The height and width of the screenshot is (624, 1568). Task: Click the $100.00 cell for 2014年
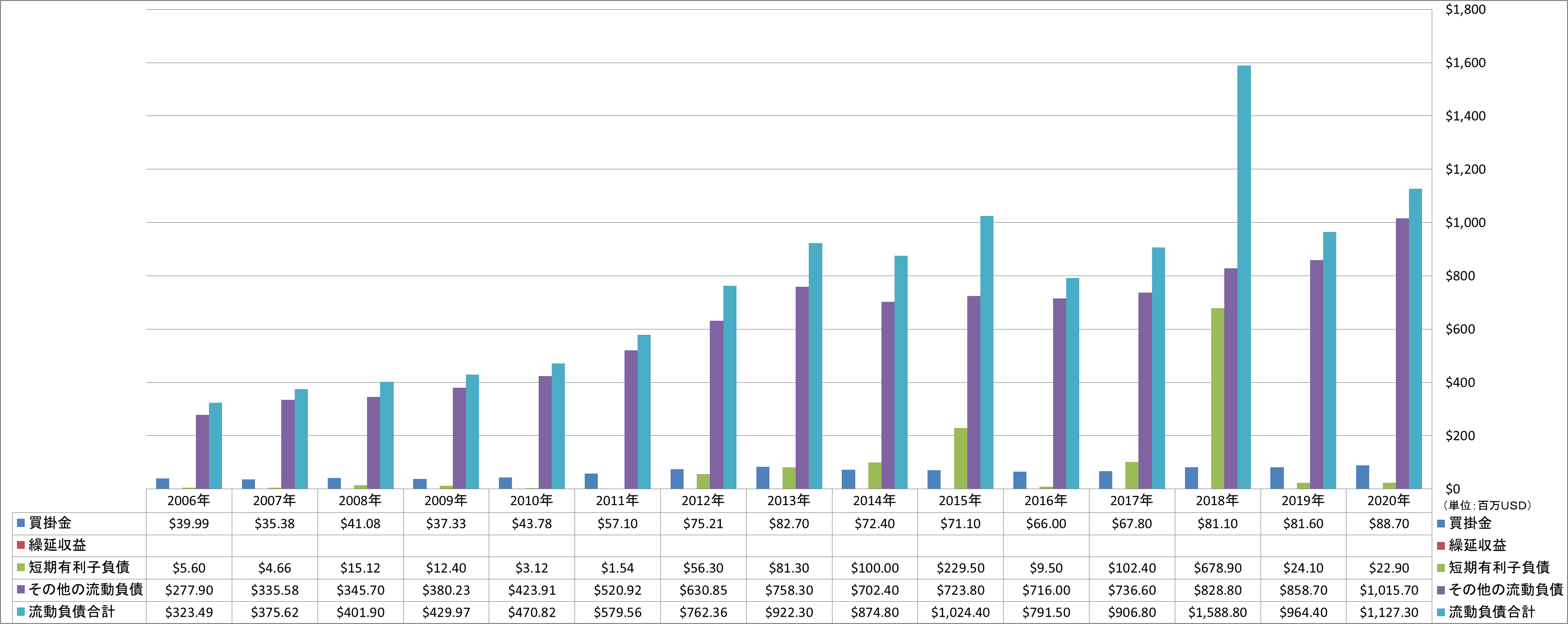(x=875, y=568)
